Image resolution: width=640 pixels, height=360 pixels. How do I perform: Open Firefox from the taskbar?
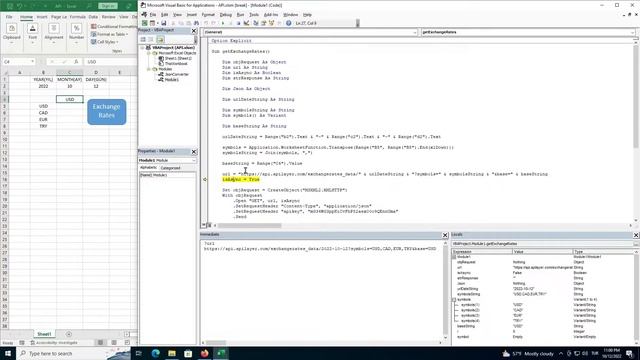(204, 353)
